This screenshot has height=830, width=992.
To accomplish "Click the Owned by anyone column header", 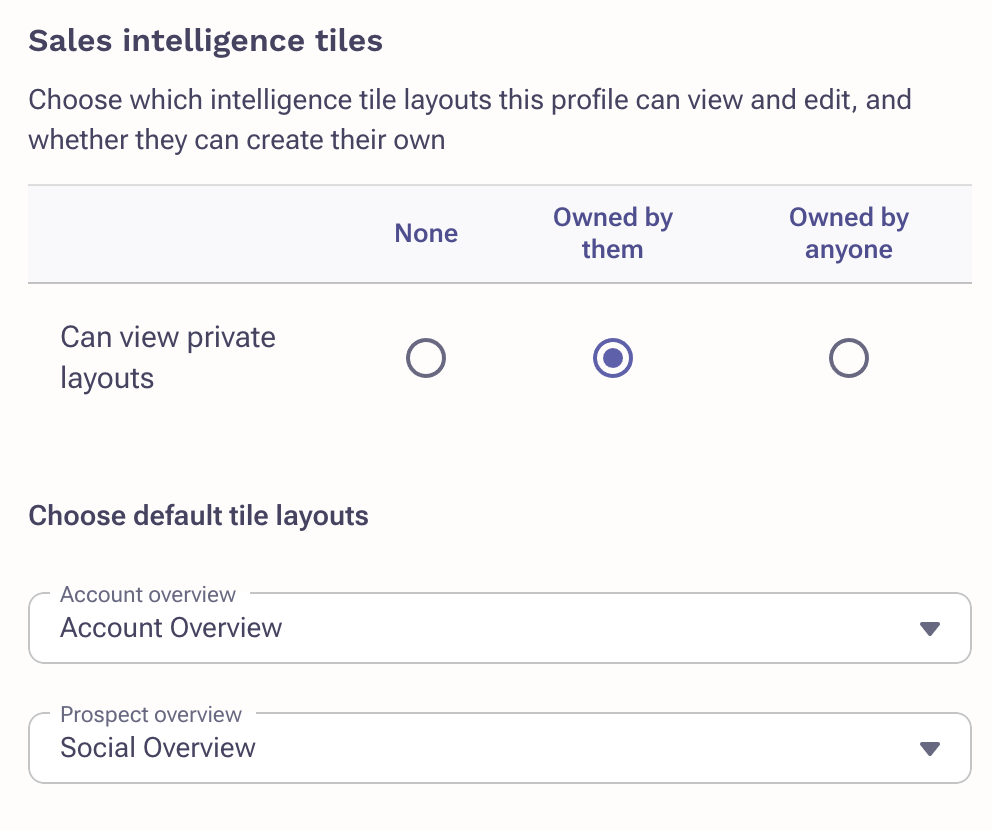I will point(849,233).
